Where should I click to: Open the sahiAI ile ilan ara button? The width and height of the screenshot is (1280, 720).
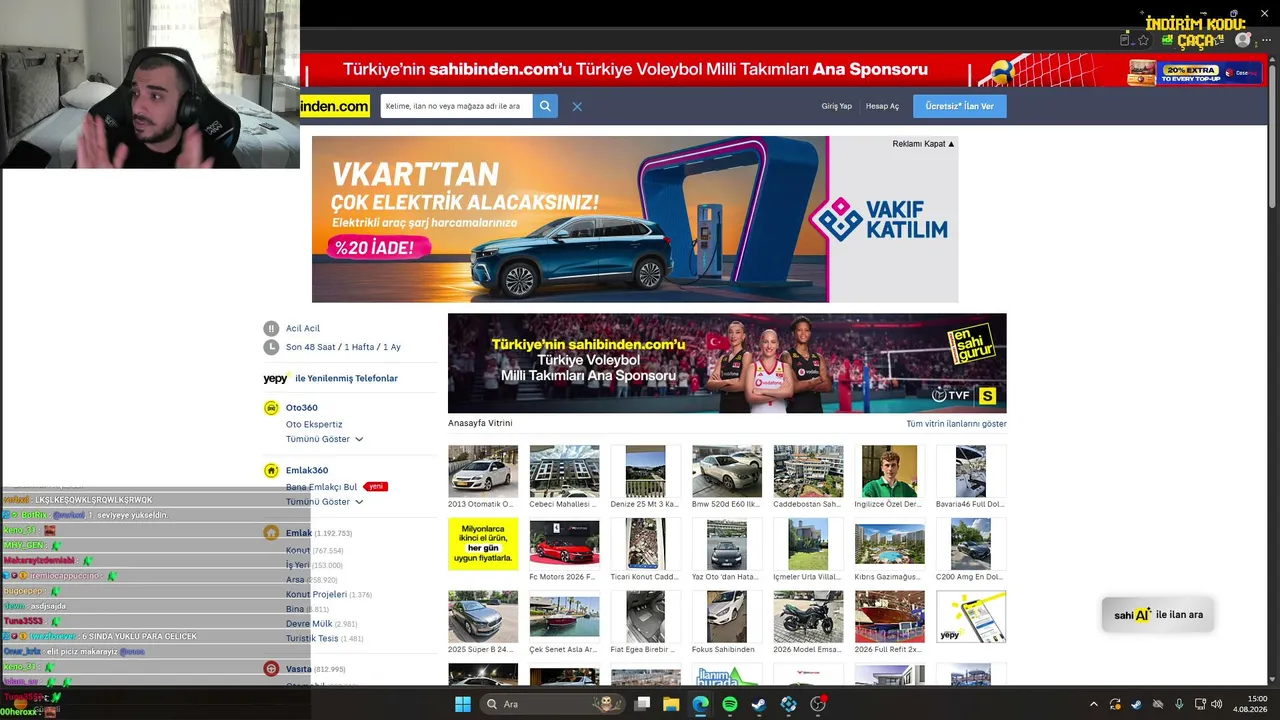coord(1158,615)
